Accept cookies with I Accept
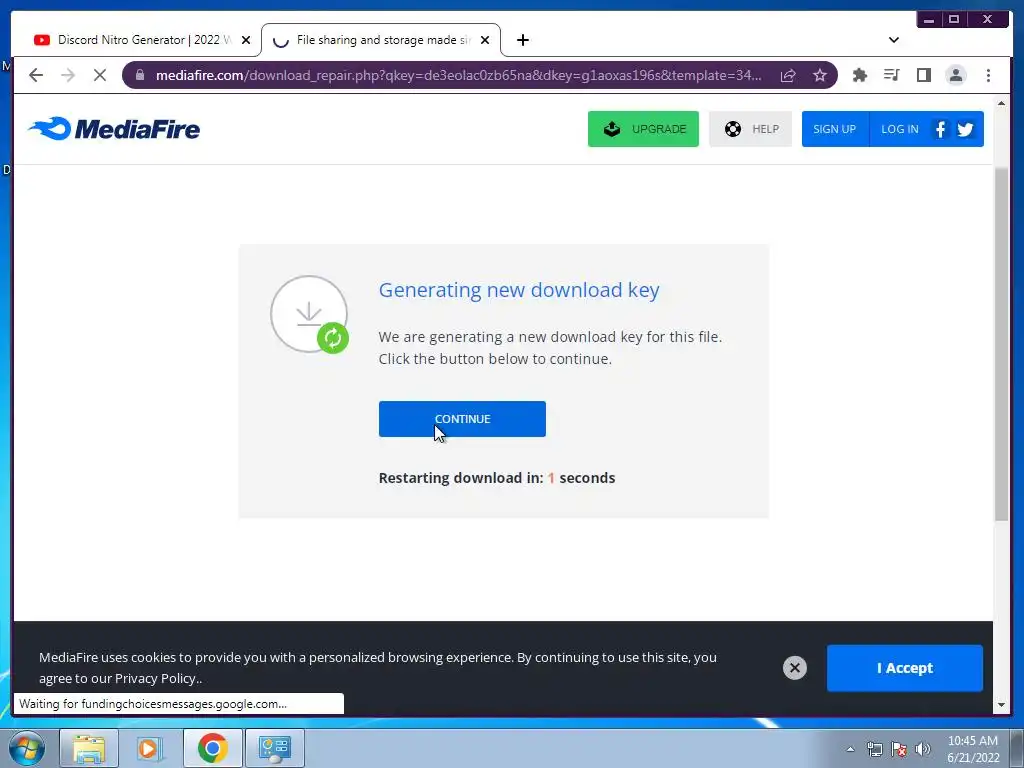1024x768 pixels. [x=904, y=668]
